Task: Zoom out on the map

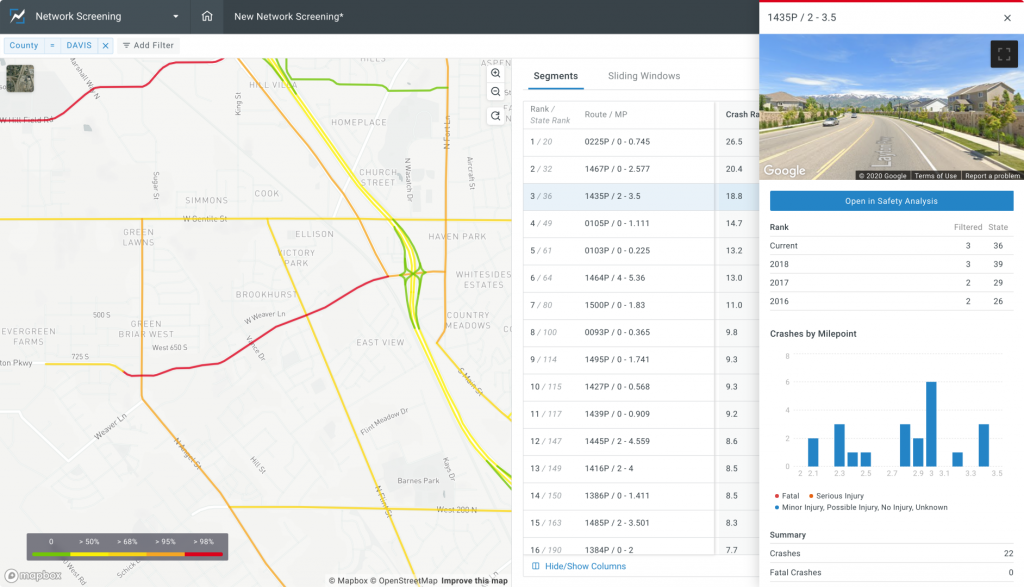Action: pyautogui.click(x=496, y=93)
